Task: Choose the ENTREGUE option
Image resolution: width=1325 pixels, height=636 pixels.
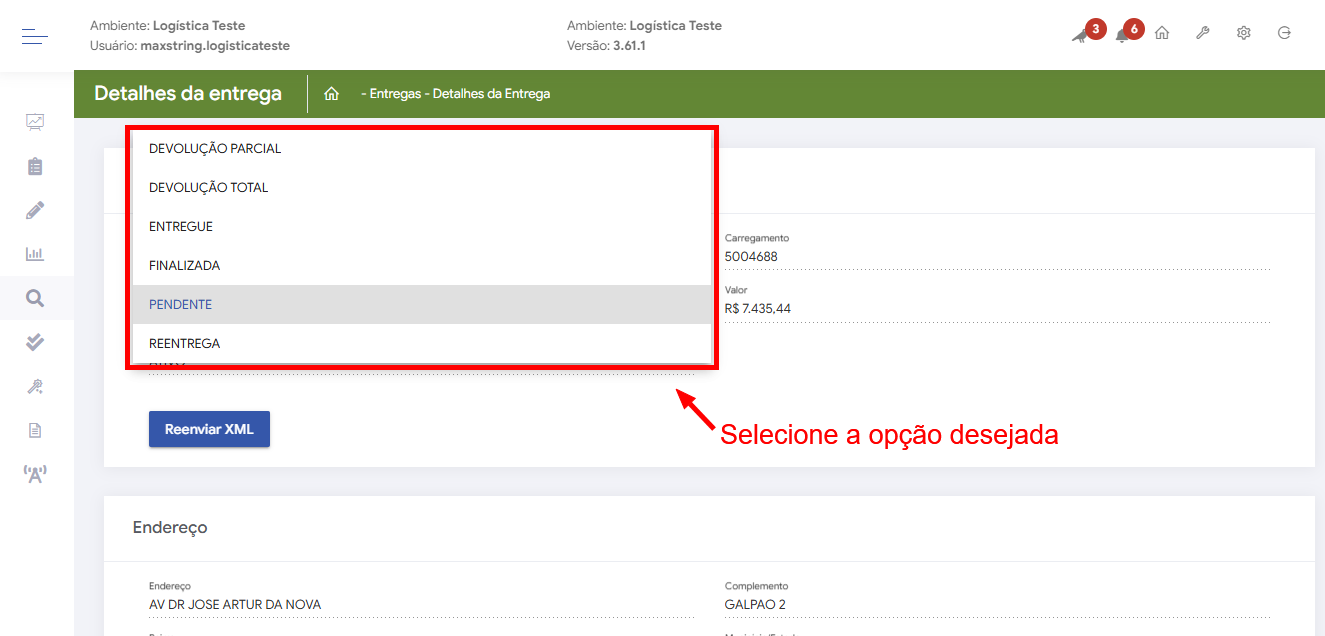Action: tap(422, 226)
